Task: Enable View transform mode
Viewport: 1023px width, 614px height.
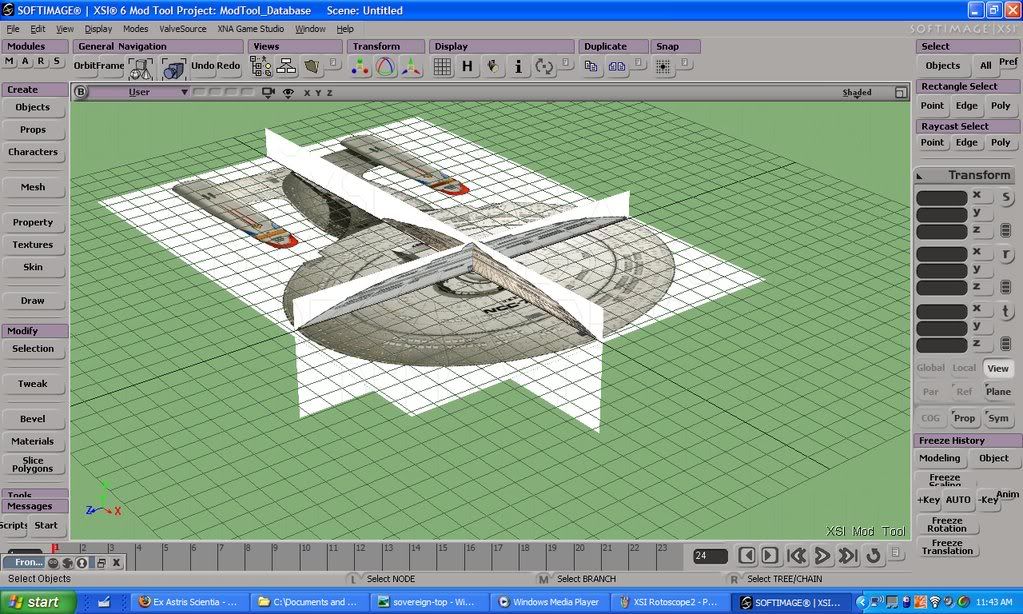Action: click(998, 369)
